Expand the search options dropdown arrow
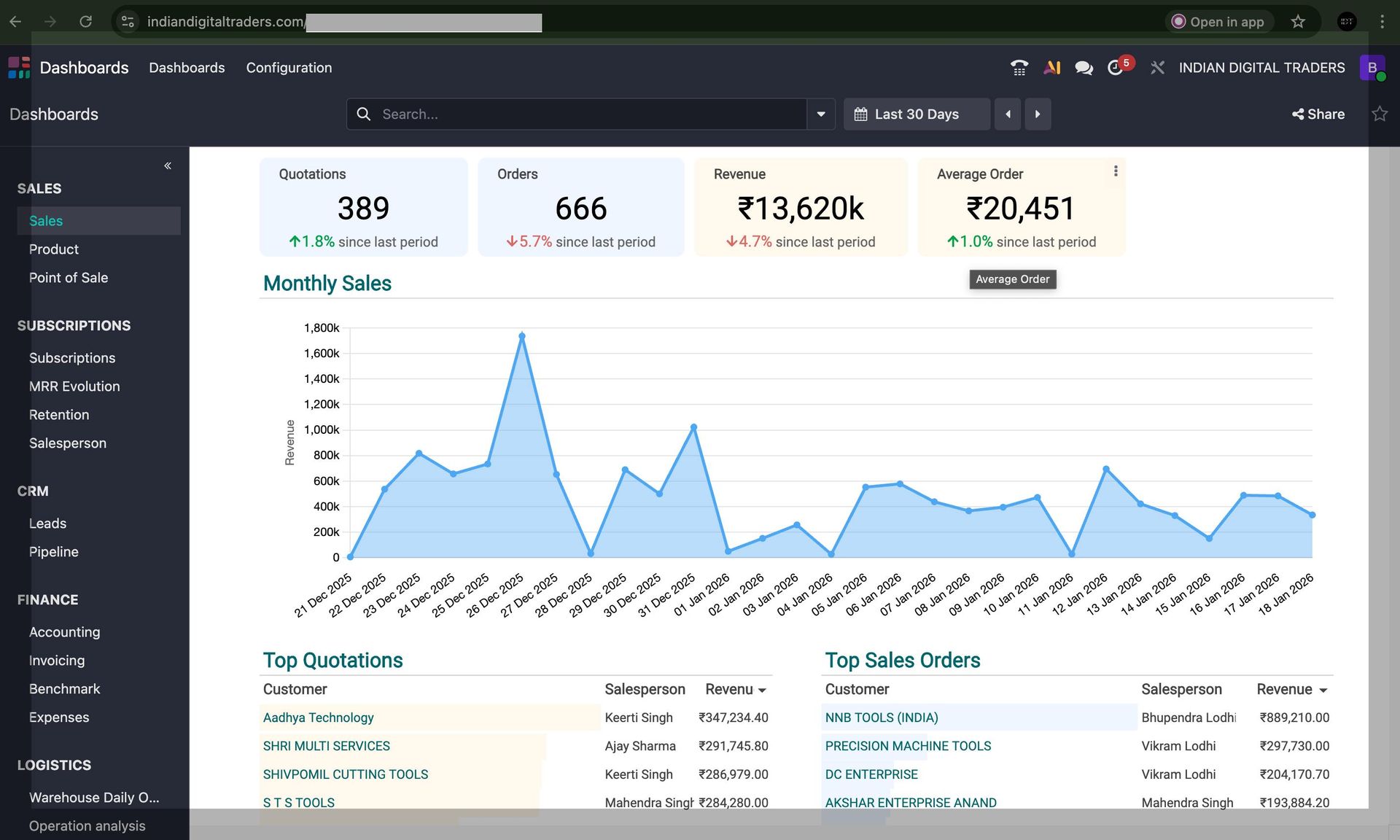Image resolution: width=1400 pixels, height=840 pixels. tap(821, 114)
